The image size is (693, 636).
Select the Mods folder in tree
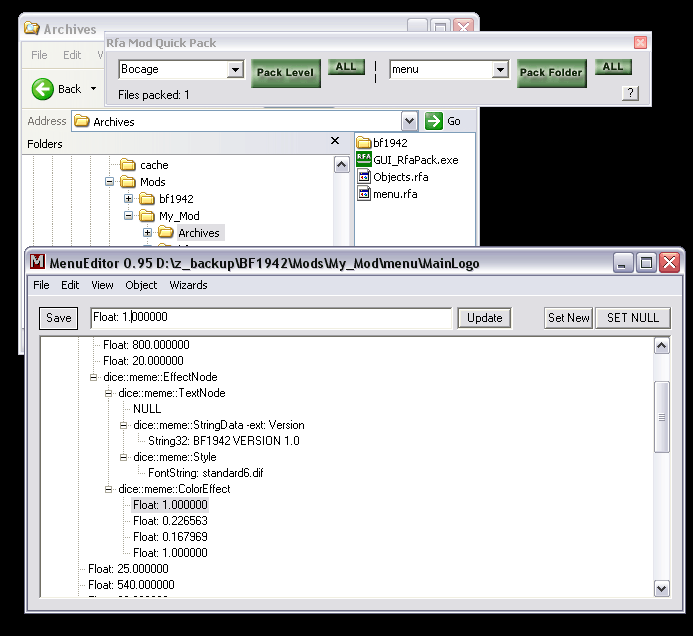tap(143, 182)
